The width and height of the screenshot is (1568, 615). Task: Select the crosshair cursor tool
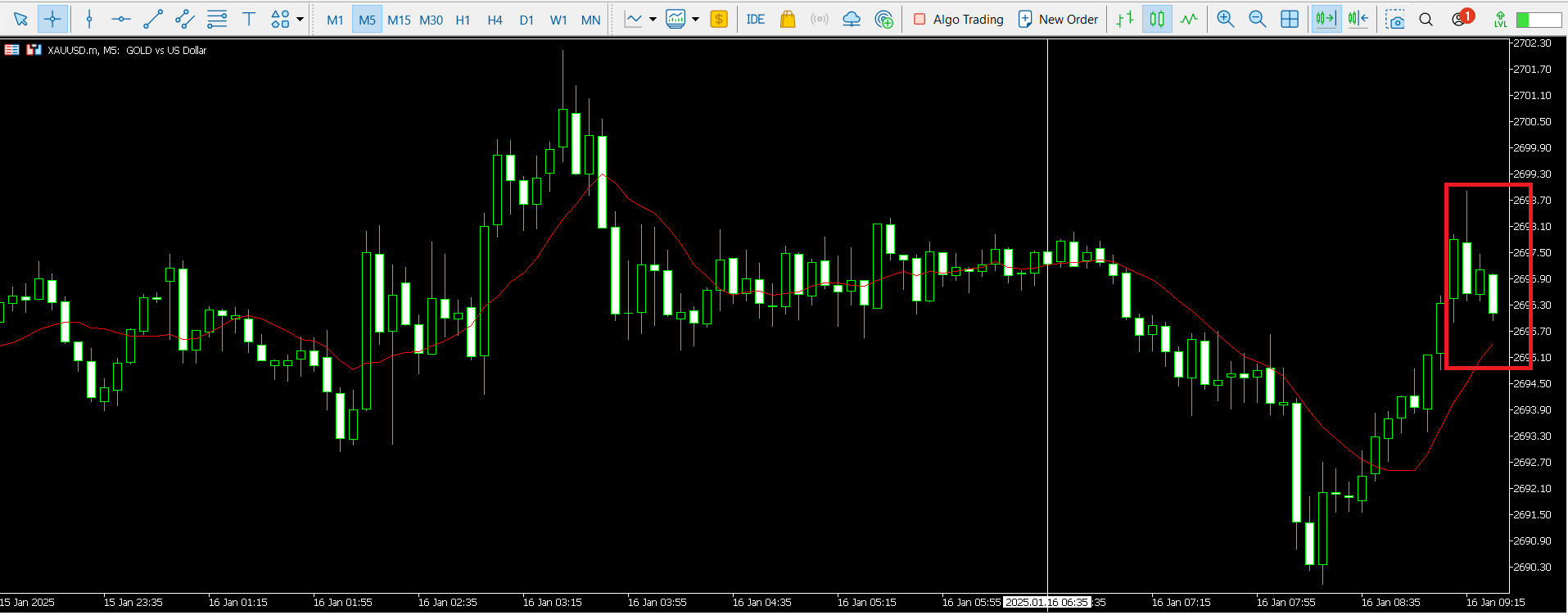pyautogui.click(x=52, y=19)
